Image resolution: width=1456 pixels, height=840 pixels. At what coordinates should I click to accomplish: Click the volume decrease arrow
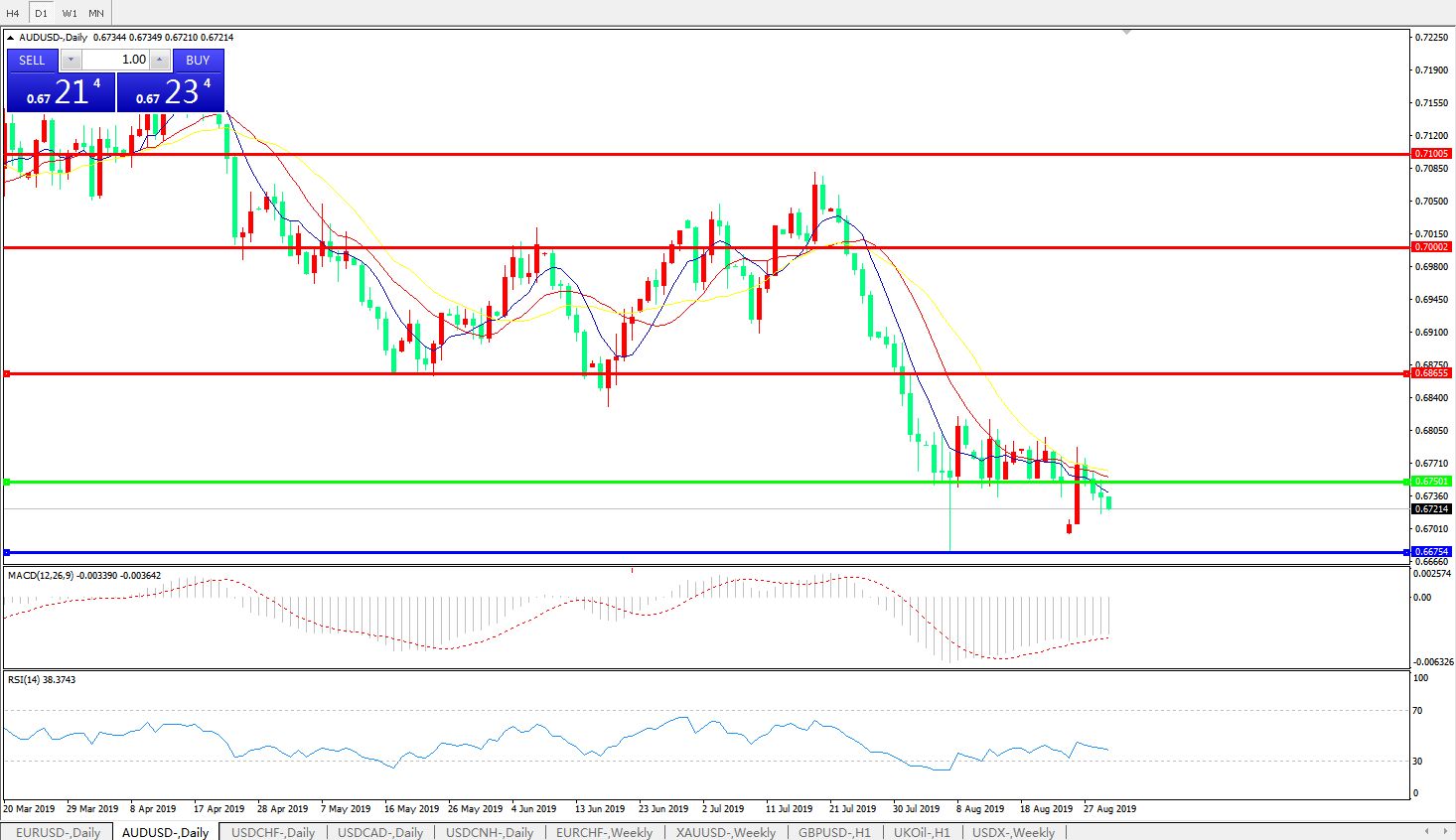point(71,61)
